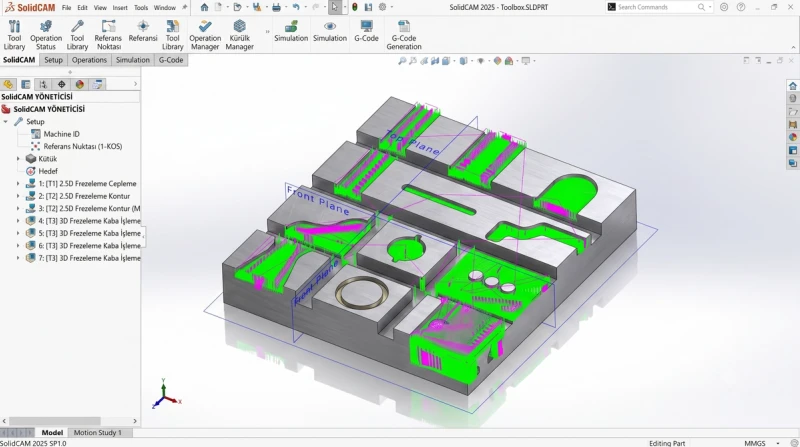800x447 pixels.
Task: Toggle the menu bar pin icon
Action: tap(185, 7)
